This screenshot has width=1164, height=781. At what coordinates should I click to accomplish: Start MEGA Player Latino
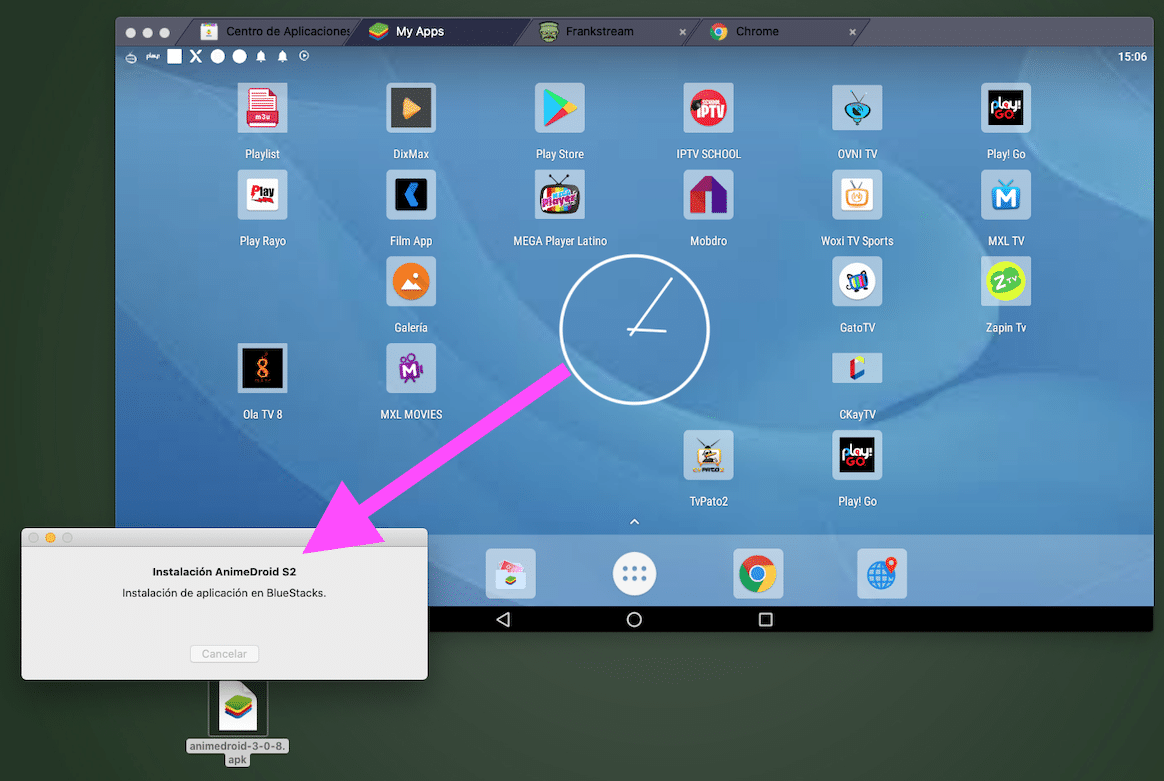(x=559, y=194)
